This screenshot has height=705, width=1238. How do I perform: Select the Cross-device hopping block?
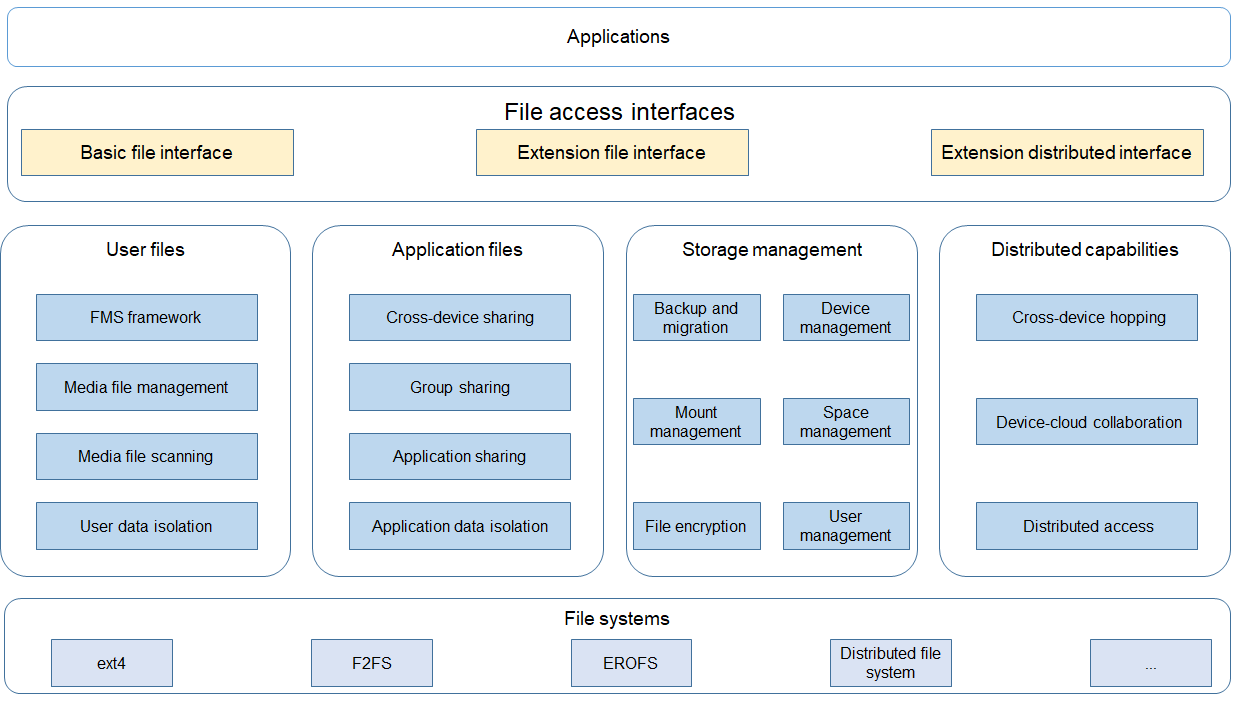[1087, 317]
